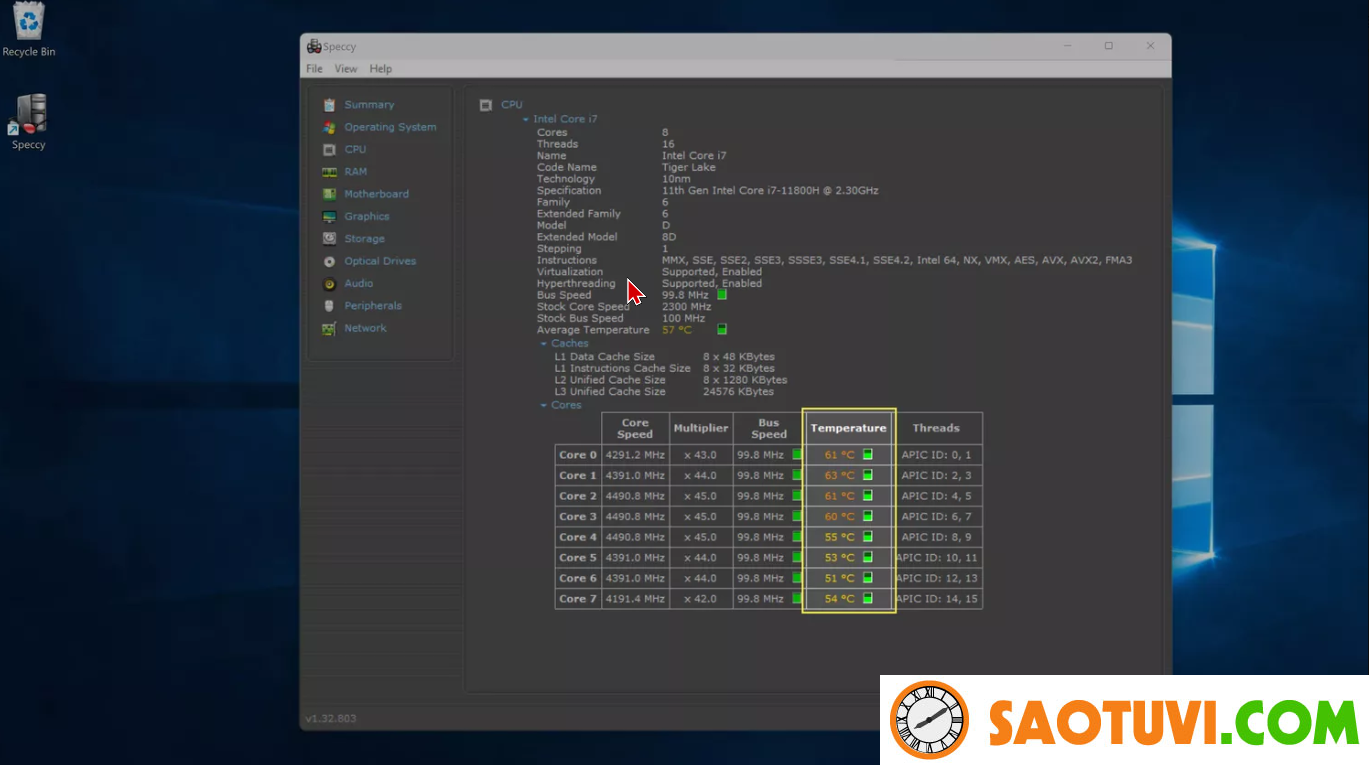Click the CPU chip icon in sidebar

point(329,150)
